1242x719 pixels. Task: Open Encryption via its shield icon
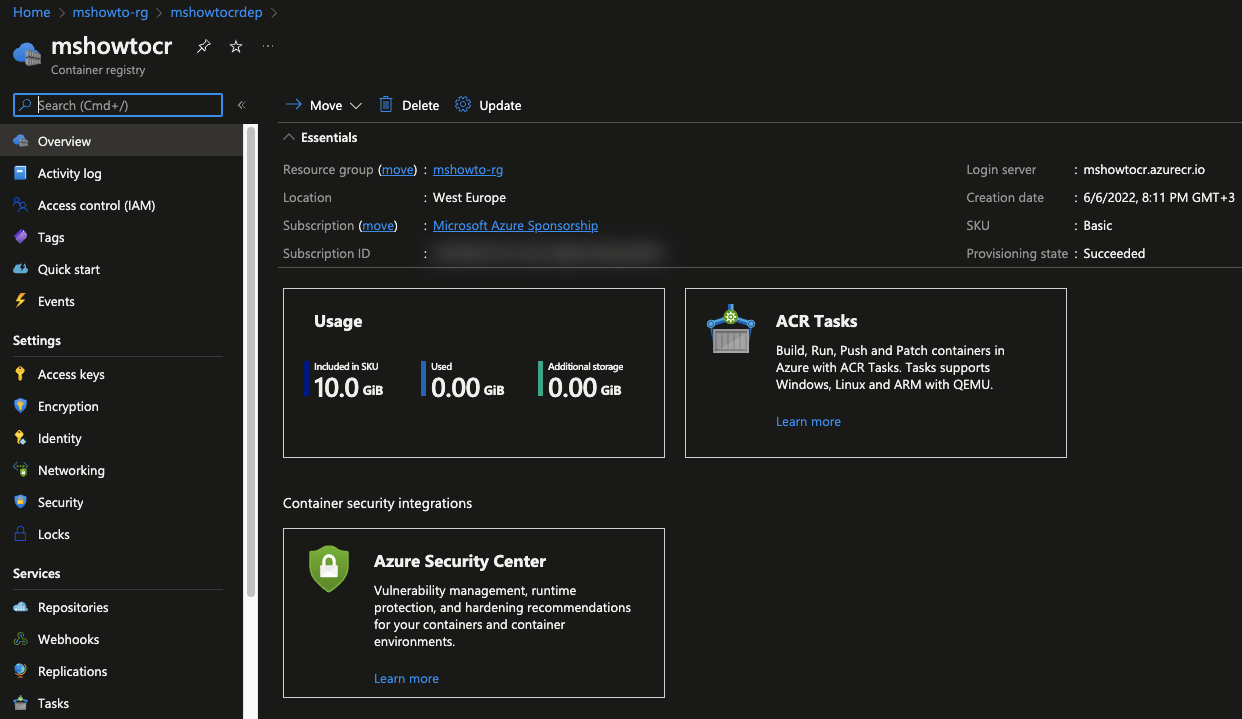click(x=20, y=406)
